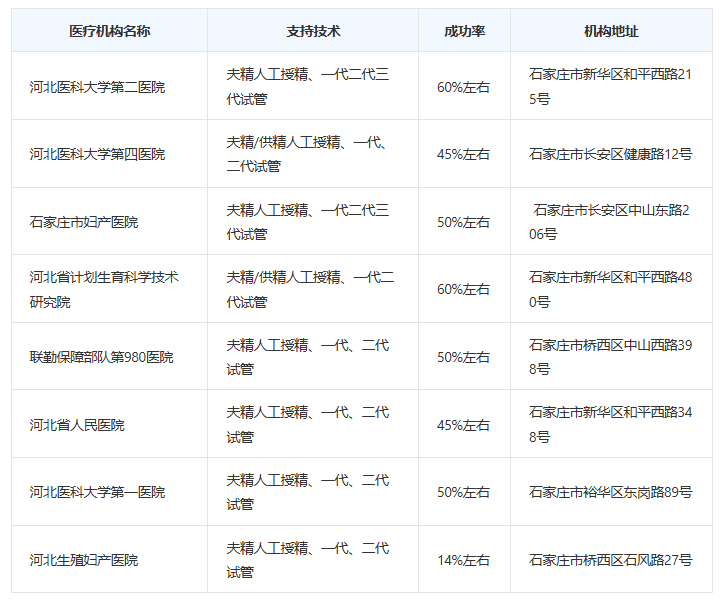Click the 成功率 column header
Viewport: 725px width, 603px height.
(464, 31)
